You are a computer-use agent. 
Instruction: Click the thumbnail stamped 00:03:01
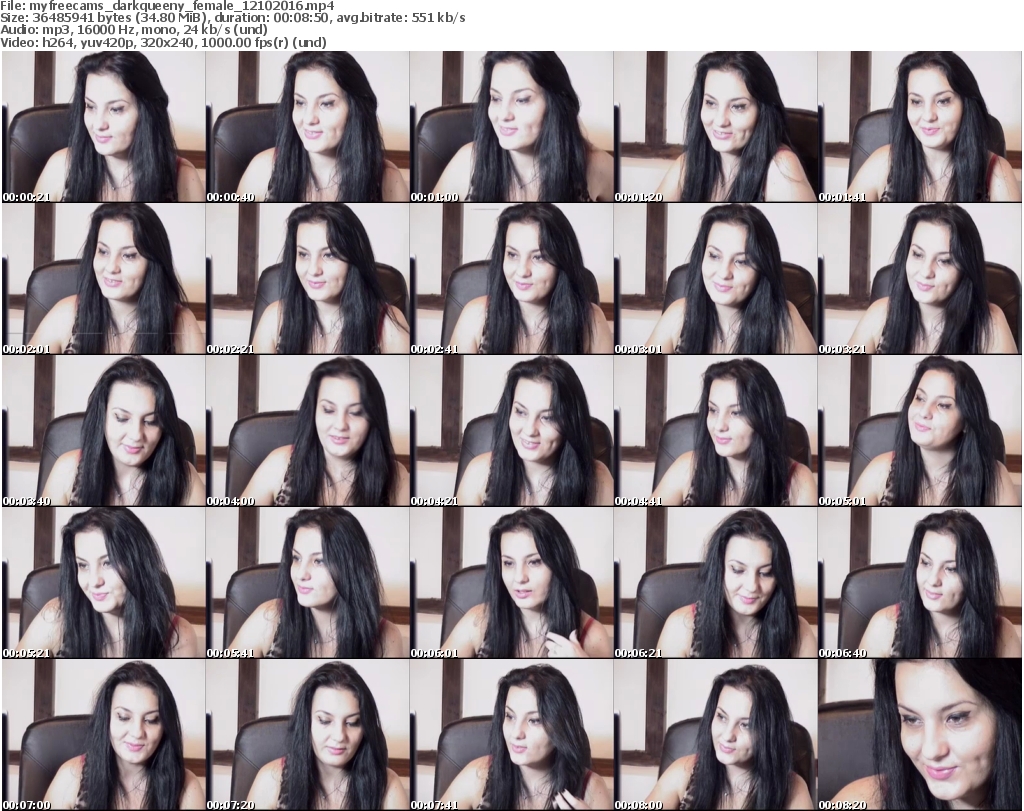tap(716, 279)
